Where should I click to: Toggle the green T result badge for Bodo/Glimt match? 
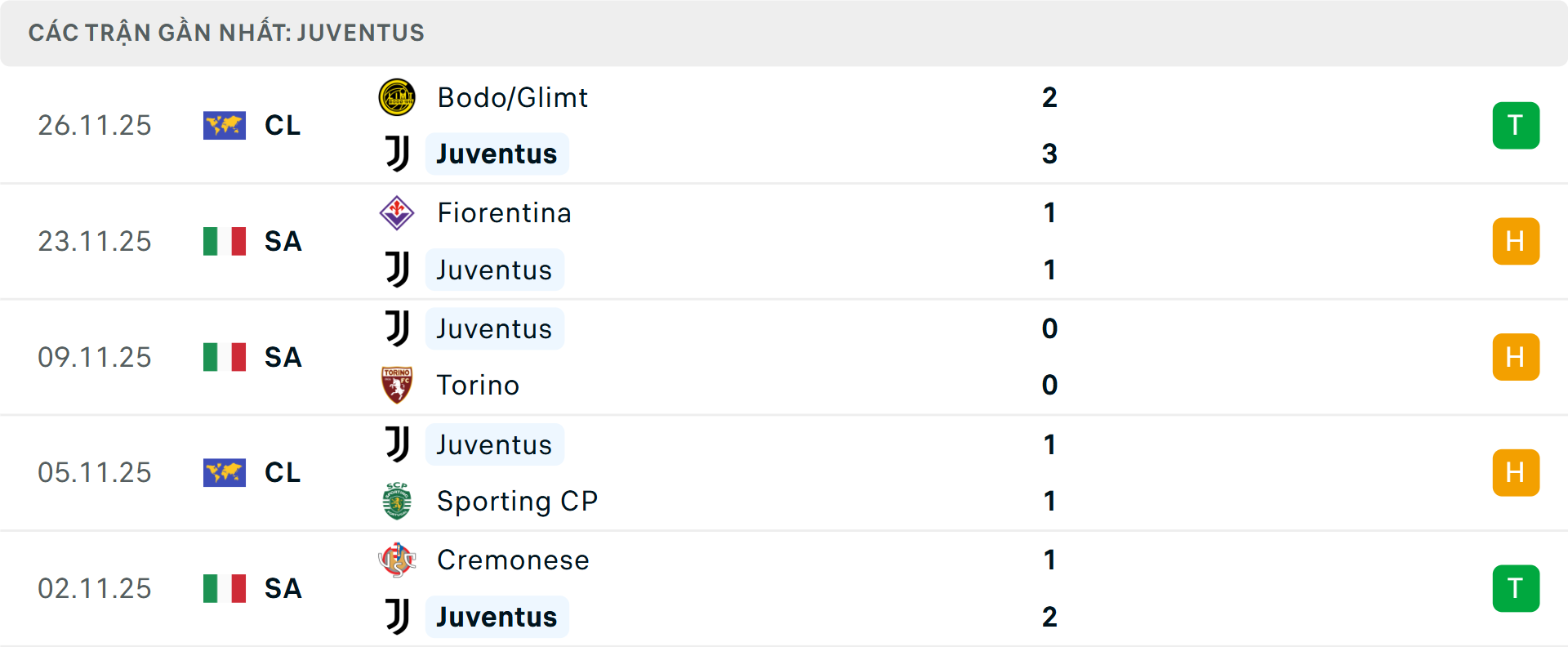pos(1517,125)
